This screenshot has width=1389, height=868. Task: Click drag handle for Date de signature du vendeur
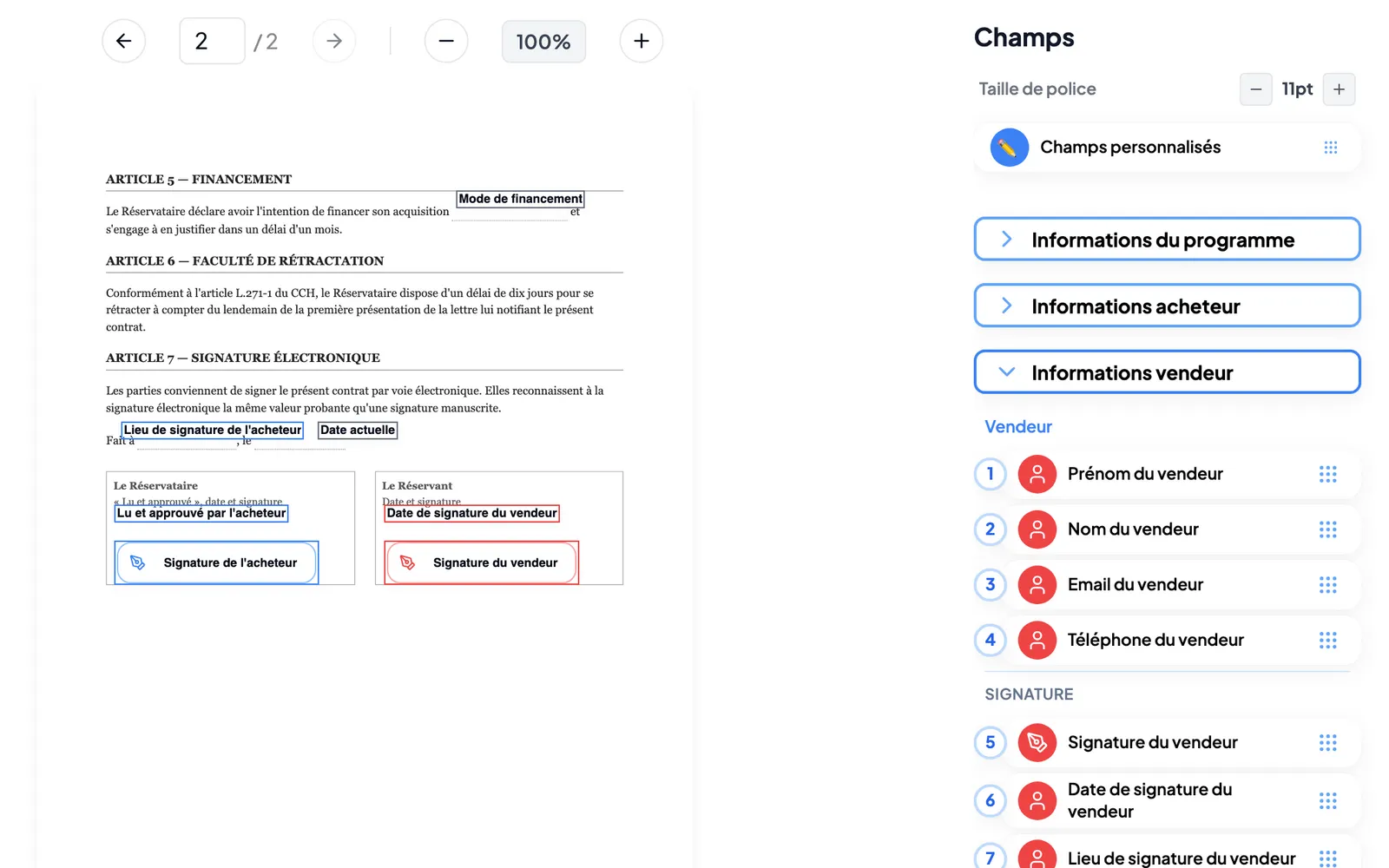[1328, 801]
